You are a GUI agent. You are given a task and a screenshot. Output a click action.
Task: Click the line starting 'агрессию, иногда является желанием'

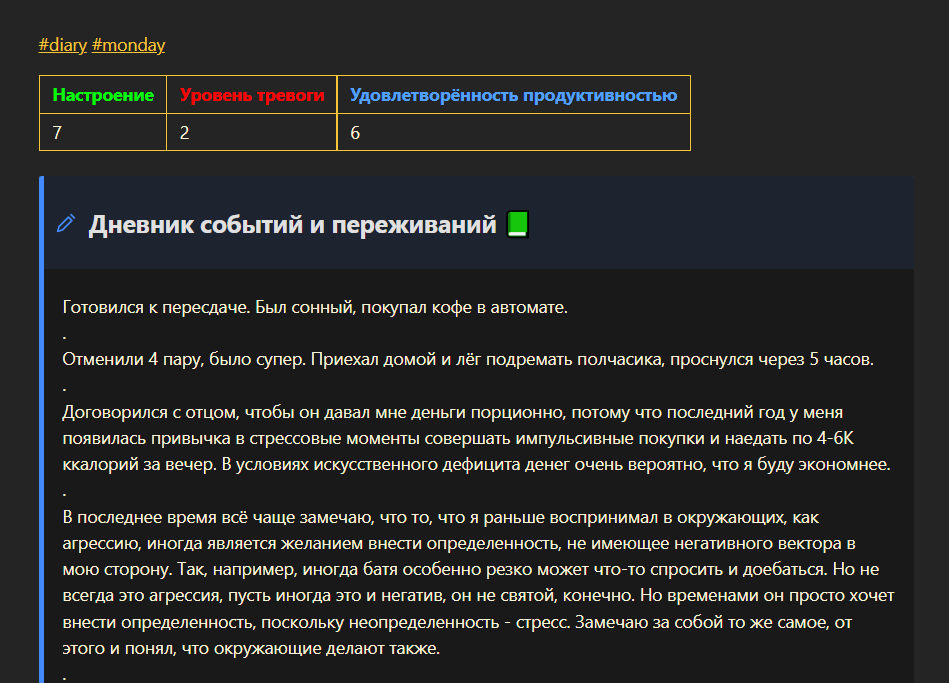(459, 544)
